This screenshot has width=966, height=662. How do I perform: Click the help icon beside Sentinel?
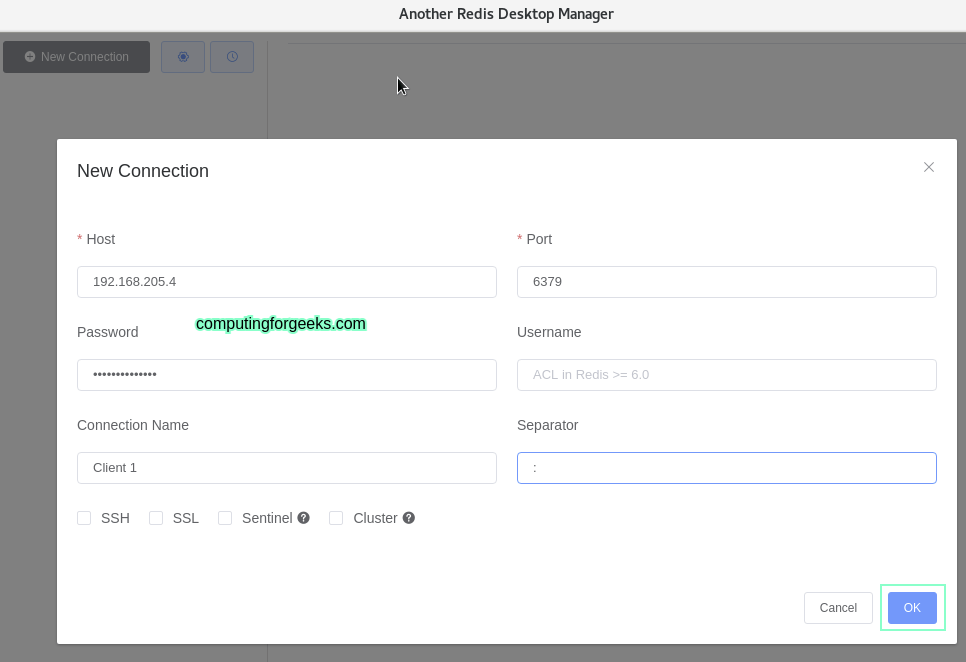[303, 518]
